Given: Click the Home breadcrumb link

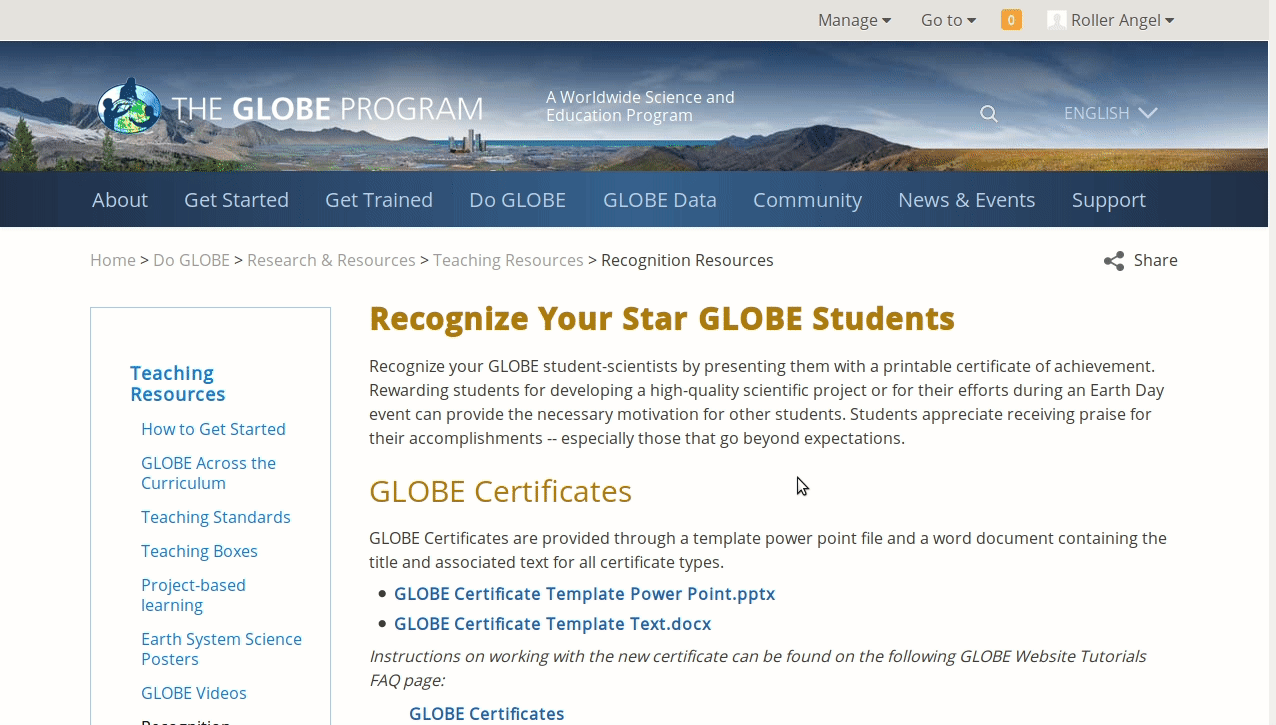Looking at the screenshot, I should tap(112, 260).
